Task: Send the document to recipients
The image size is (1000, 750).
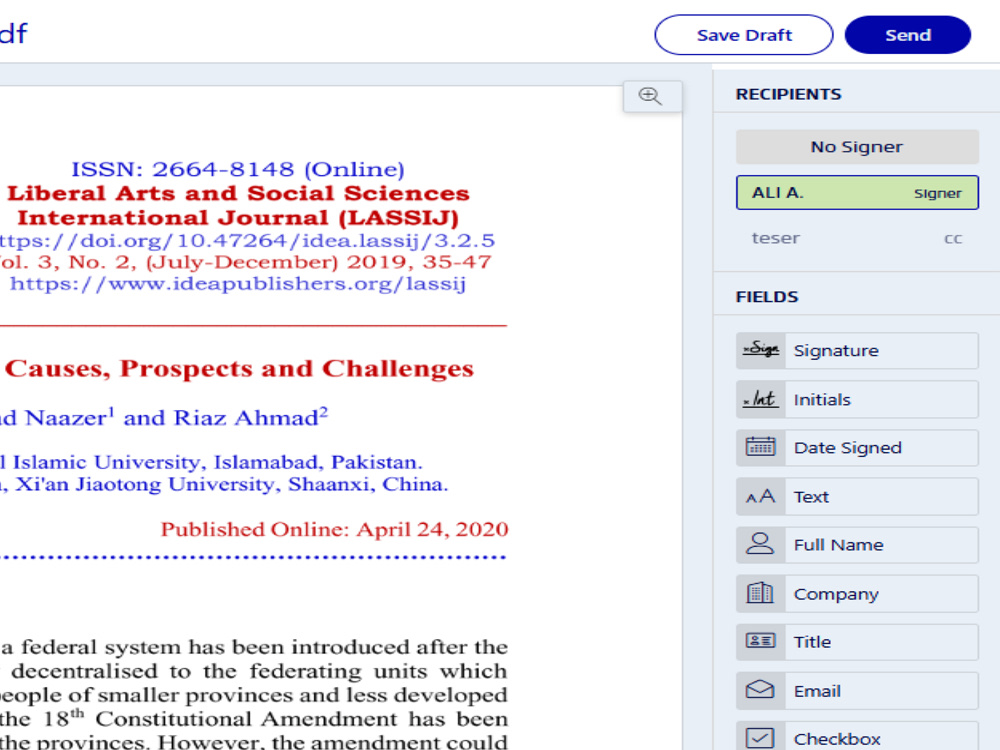Action: click(908, 35)
